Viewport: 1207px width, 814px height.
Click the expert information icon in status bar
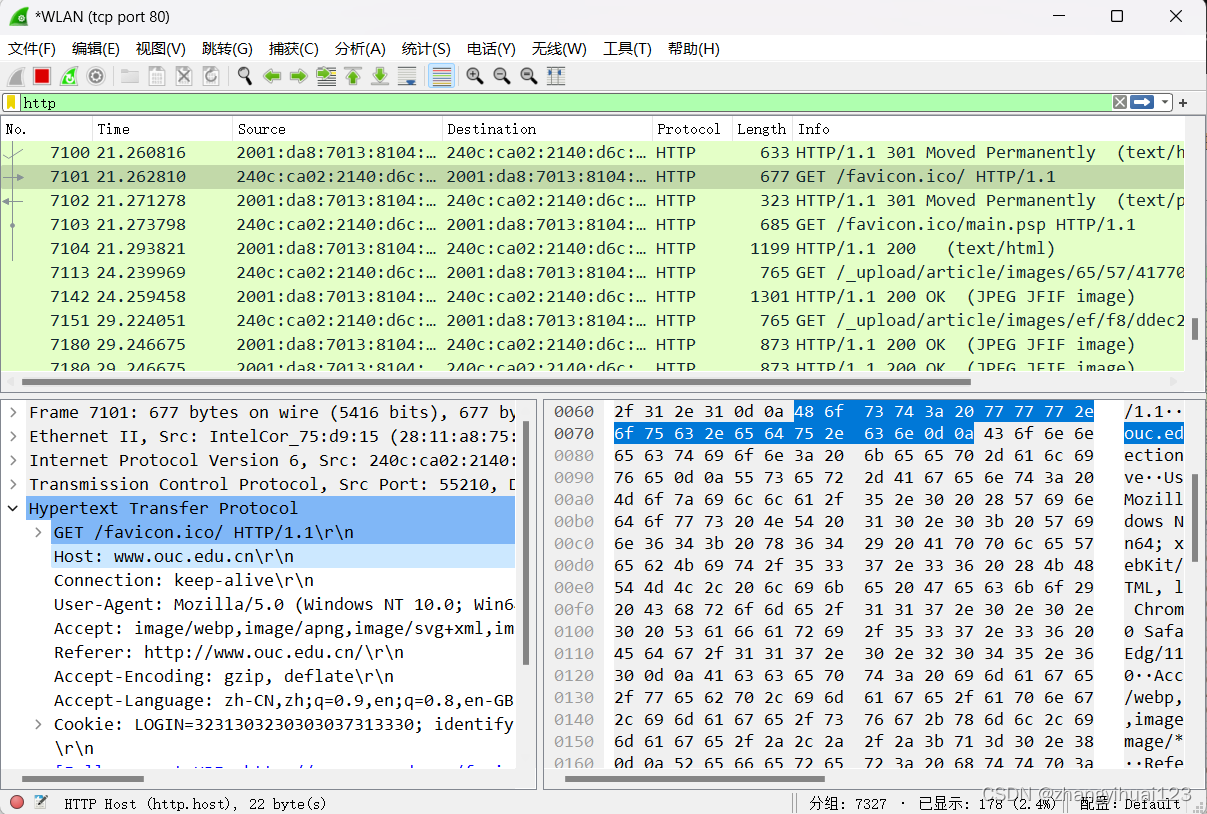point(15,802)
